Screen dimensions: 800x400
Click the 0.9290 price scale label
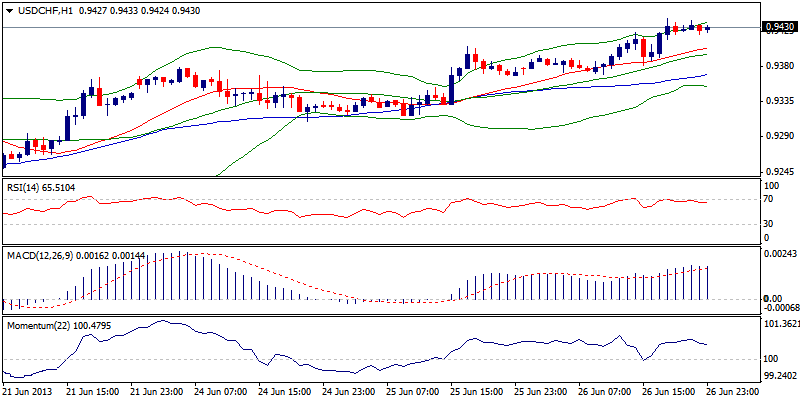777,135
